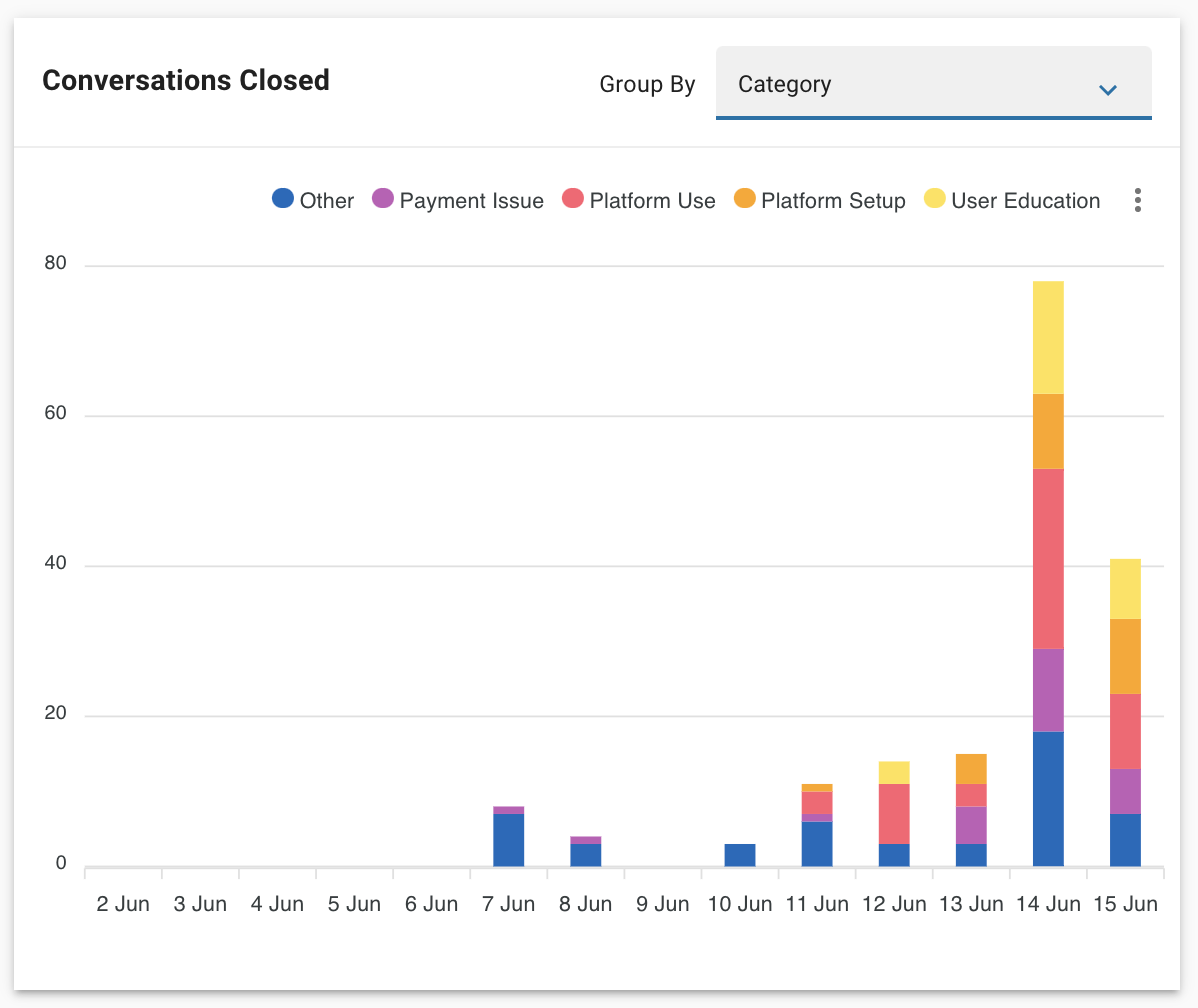Screen dimensions: 1198x1008
Task: Click the purple Payment Issue legend dot
Action: pos(383,200)
